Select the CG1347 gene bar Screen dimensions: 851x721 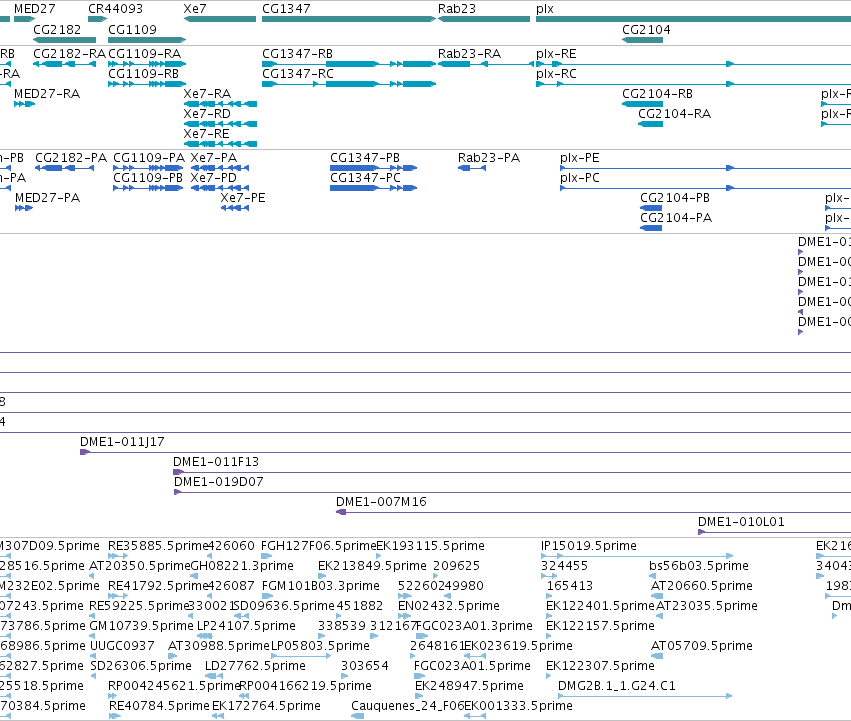(348, 19)
